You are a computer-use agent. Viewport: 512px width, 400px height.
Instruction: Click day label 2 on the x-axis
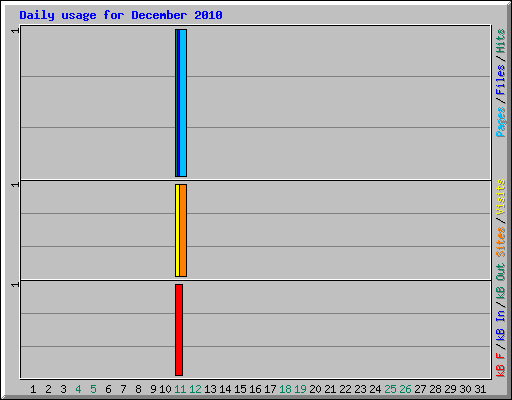point(48,389)
